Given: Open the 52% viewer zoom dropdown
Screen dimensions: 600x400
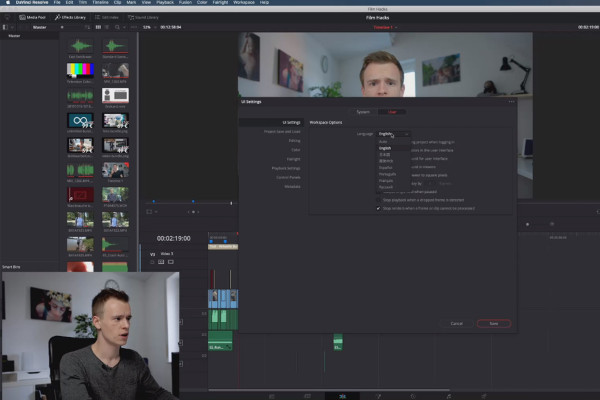Looking at the screenshot, I should 149,27.
